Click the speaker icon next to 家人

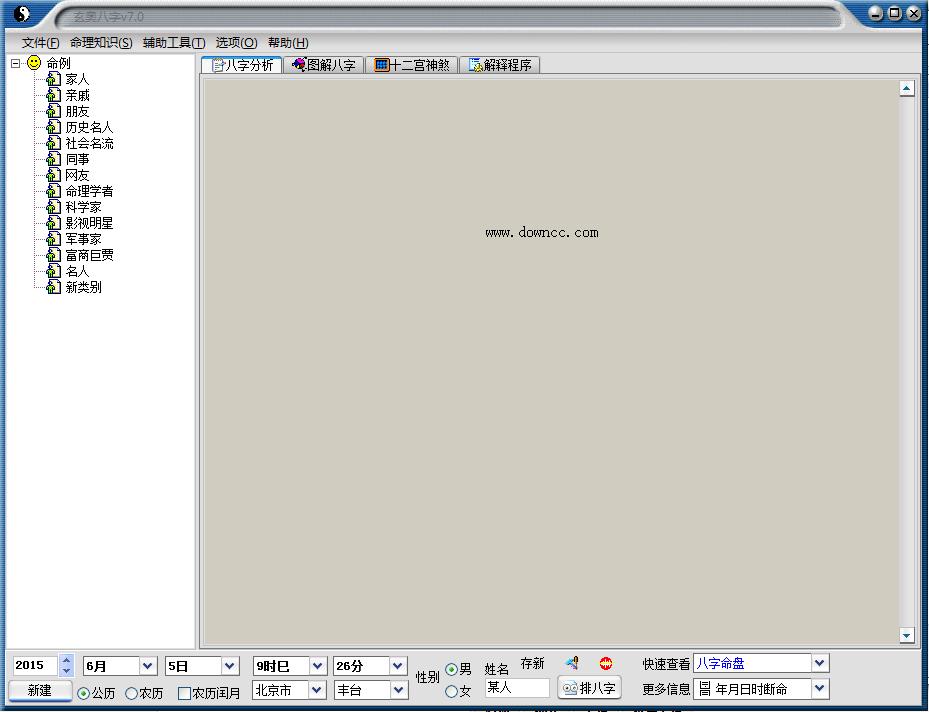click(53, 79)
